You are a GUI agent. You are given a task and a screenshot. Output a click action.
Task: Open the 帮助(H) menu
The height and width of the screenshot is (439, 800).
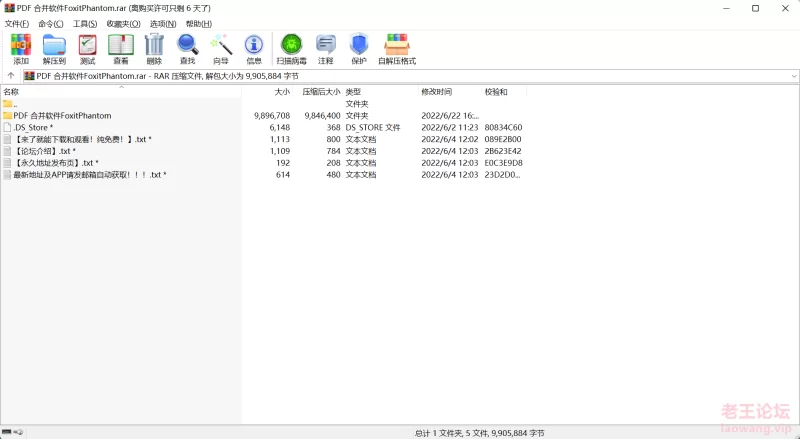(x=198, y=24)
